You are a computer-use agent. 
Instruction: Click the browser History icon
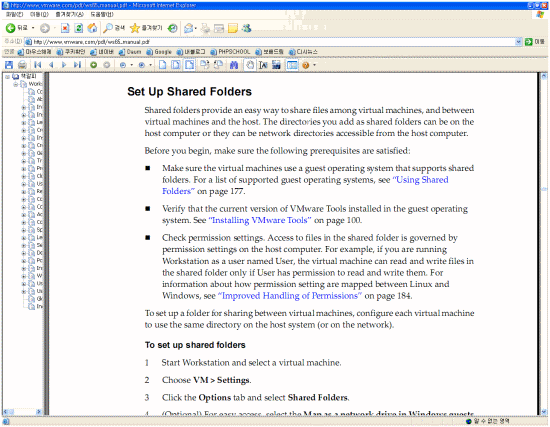coord(172,28)
